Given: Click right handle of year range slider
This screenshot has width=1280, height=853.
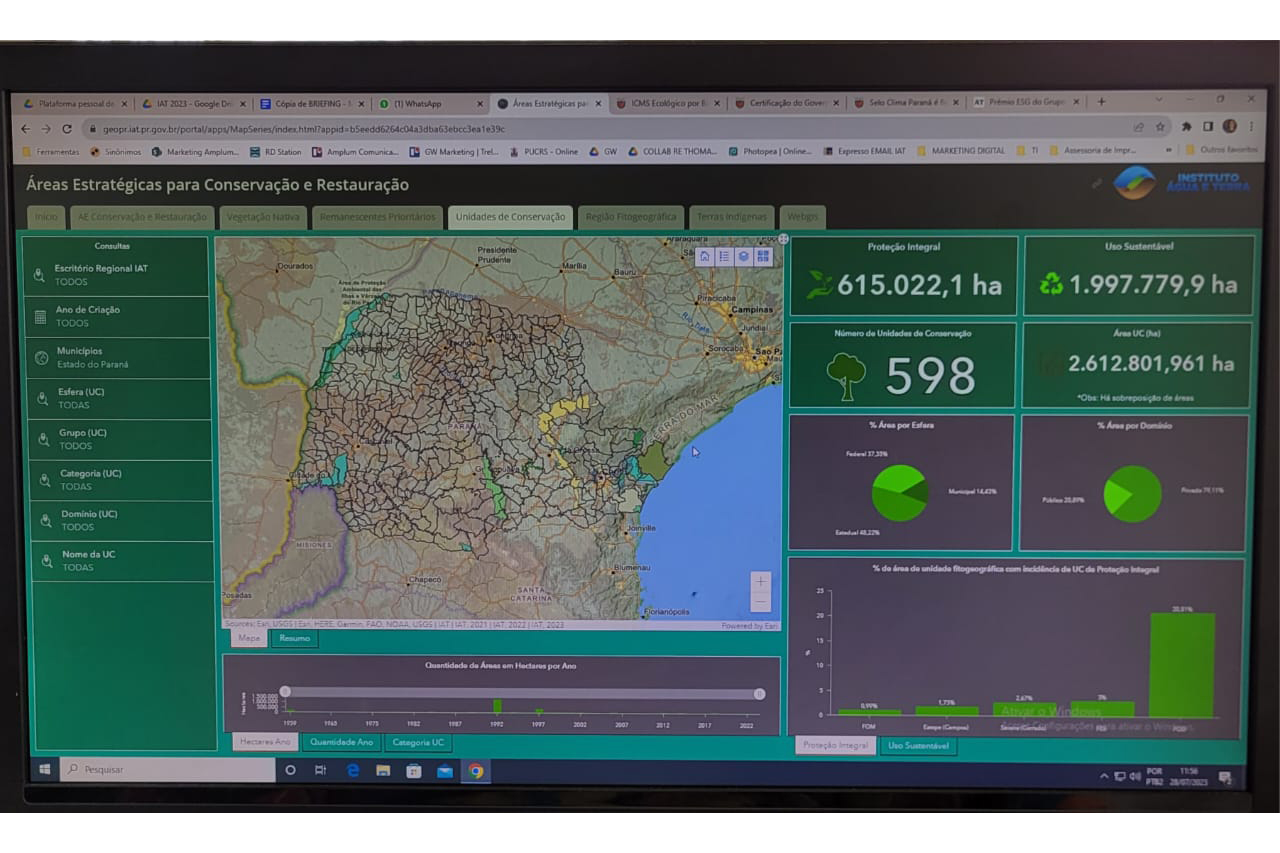Looking at the screenshot, I should point(759,693).
